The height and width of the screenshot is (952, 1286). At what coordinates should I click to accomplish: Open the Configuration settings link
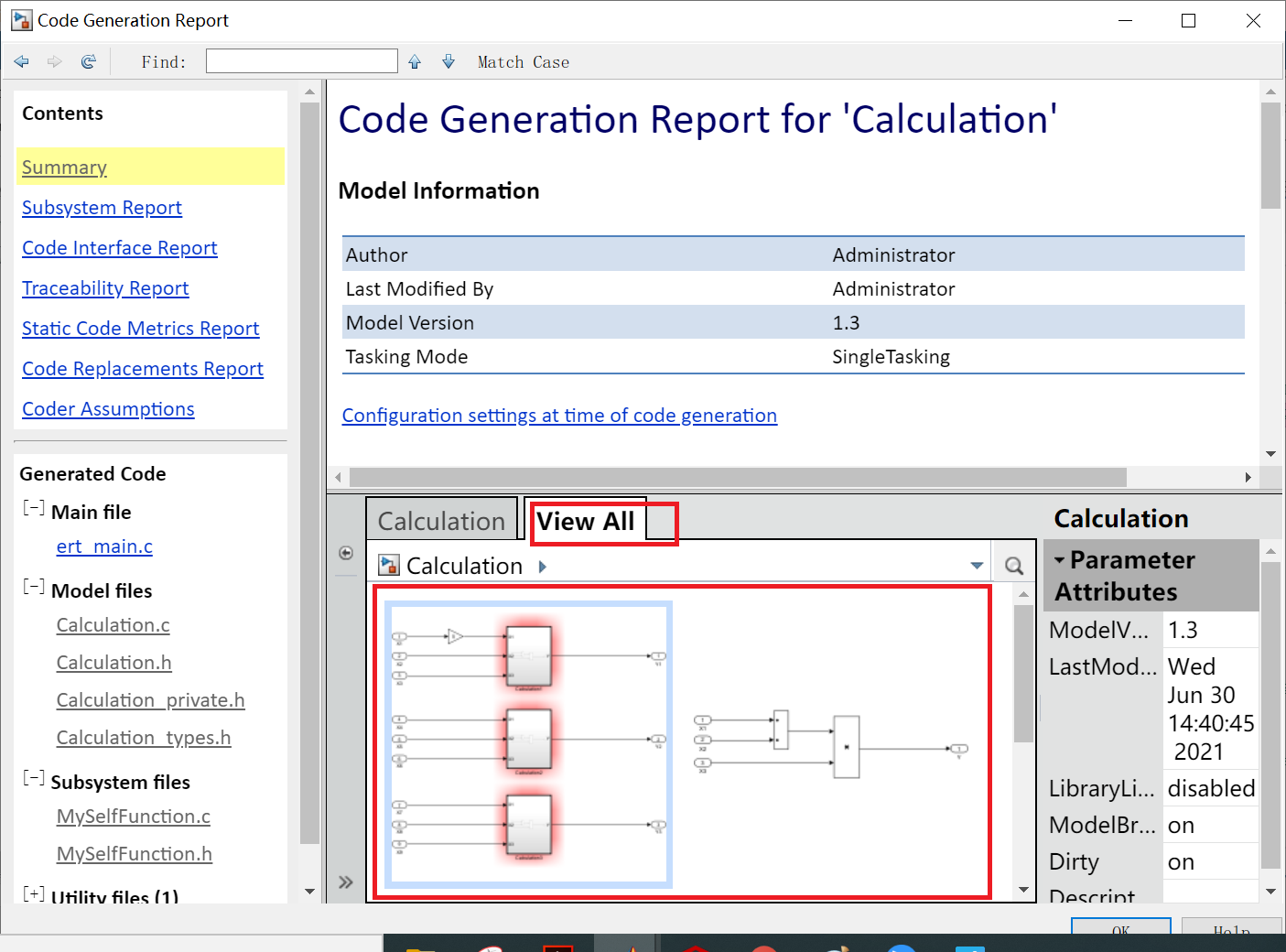558,416
